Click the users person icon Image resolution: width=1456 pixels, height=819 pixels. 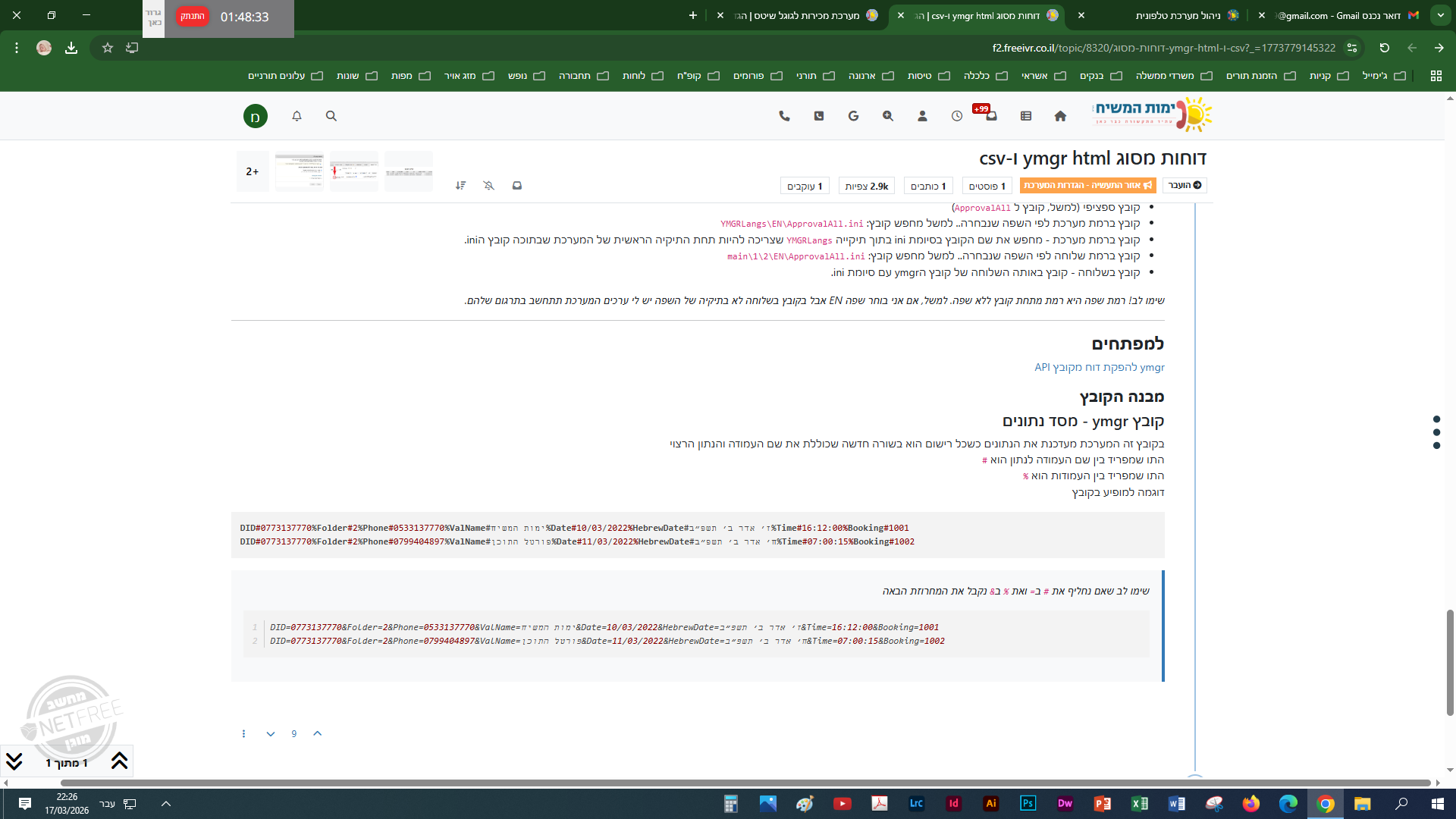[x=922, y=116]
